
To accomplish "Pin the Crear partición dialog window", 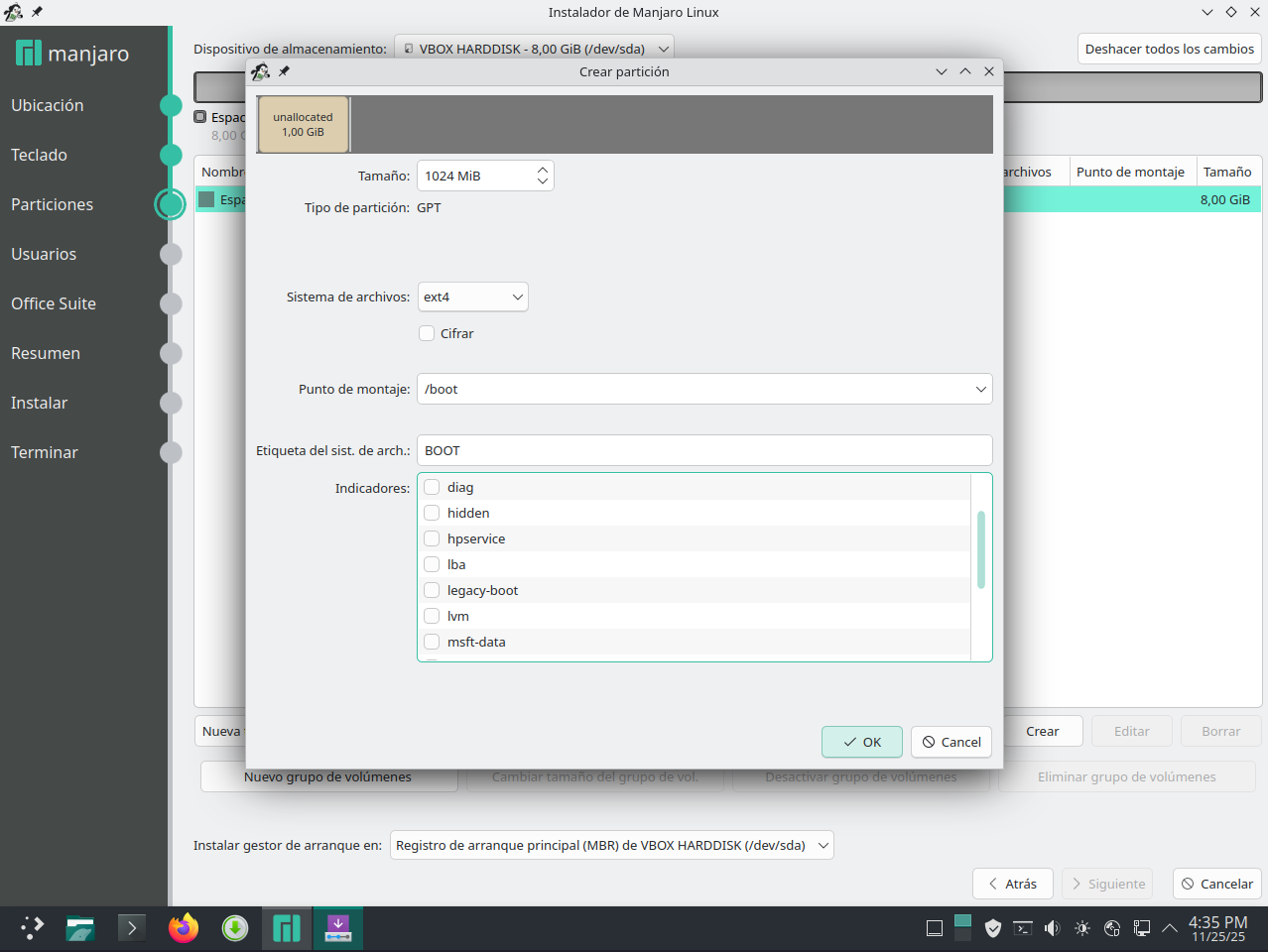I will click(284, 71).
